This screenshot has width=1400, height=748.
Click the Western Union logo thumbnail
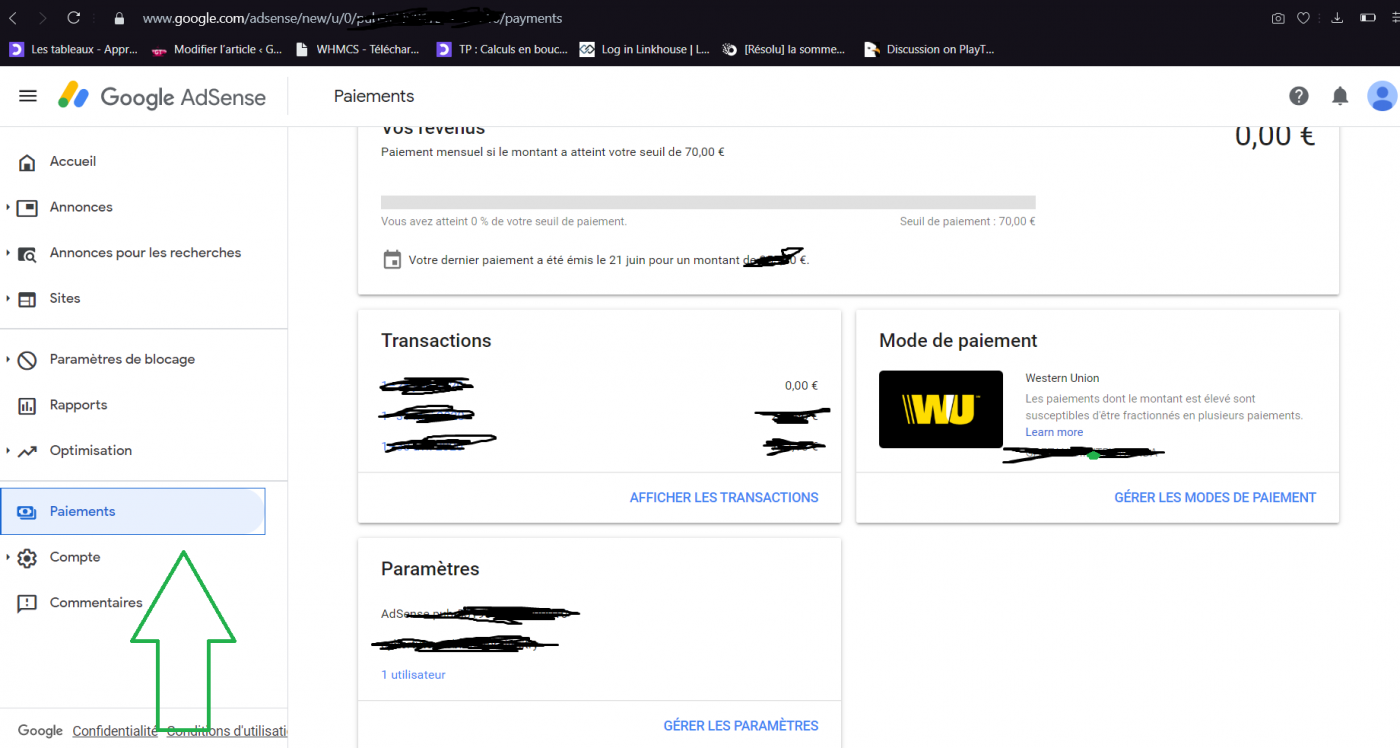tap(941, 409)
